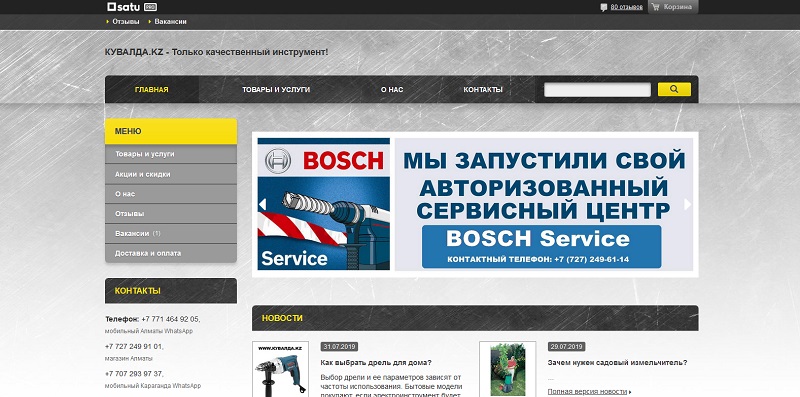Click the satu logo in top bar
Screen dimensions: 800x397
coord(132,7)
